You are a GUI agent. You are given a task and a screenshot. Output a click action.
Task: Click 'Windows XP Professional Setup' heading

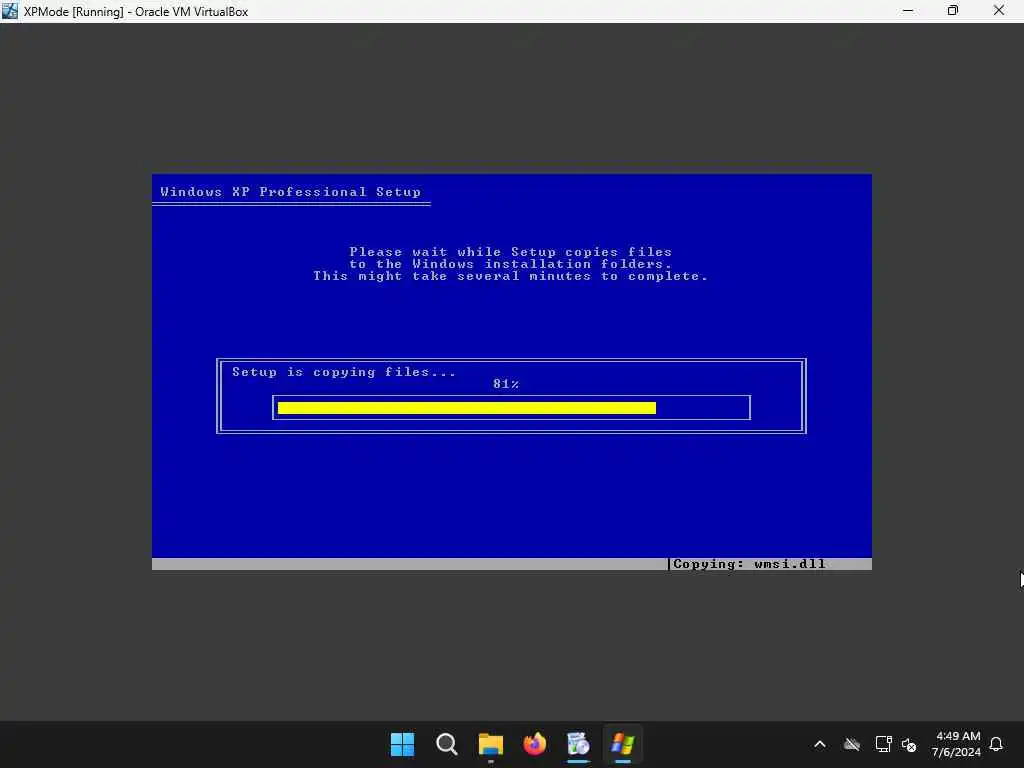click(291, 192)
